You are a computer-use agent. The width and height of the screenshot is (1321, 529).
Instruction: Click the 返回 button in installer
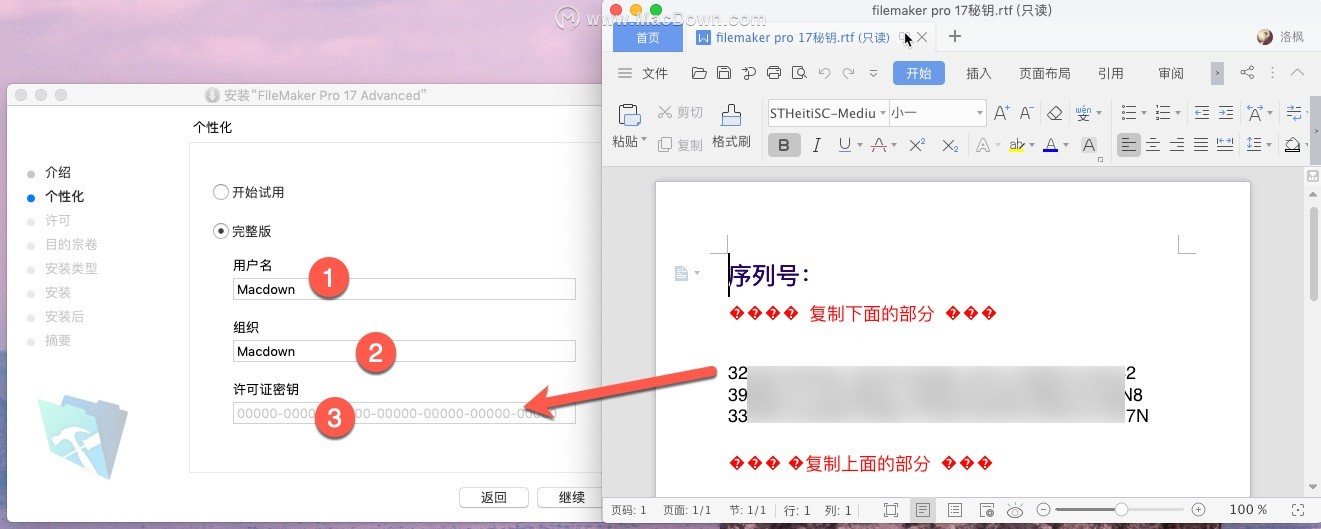coord(493,497)
